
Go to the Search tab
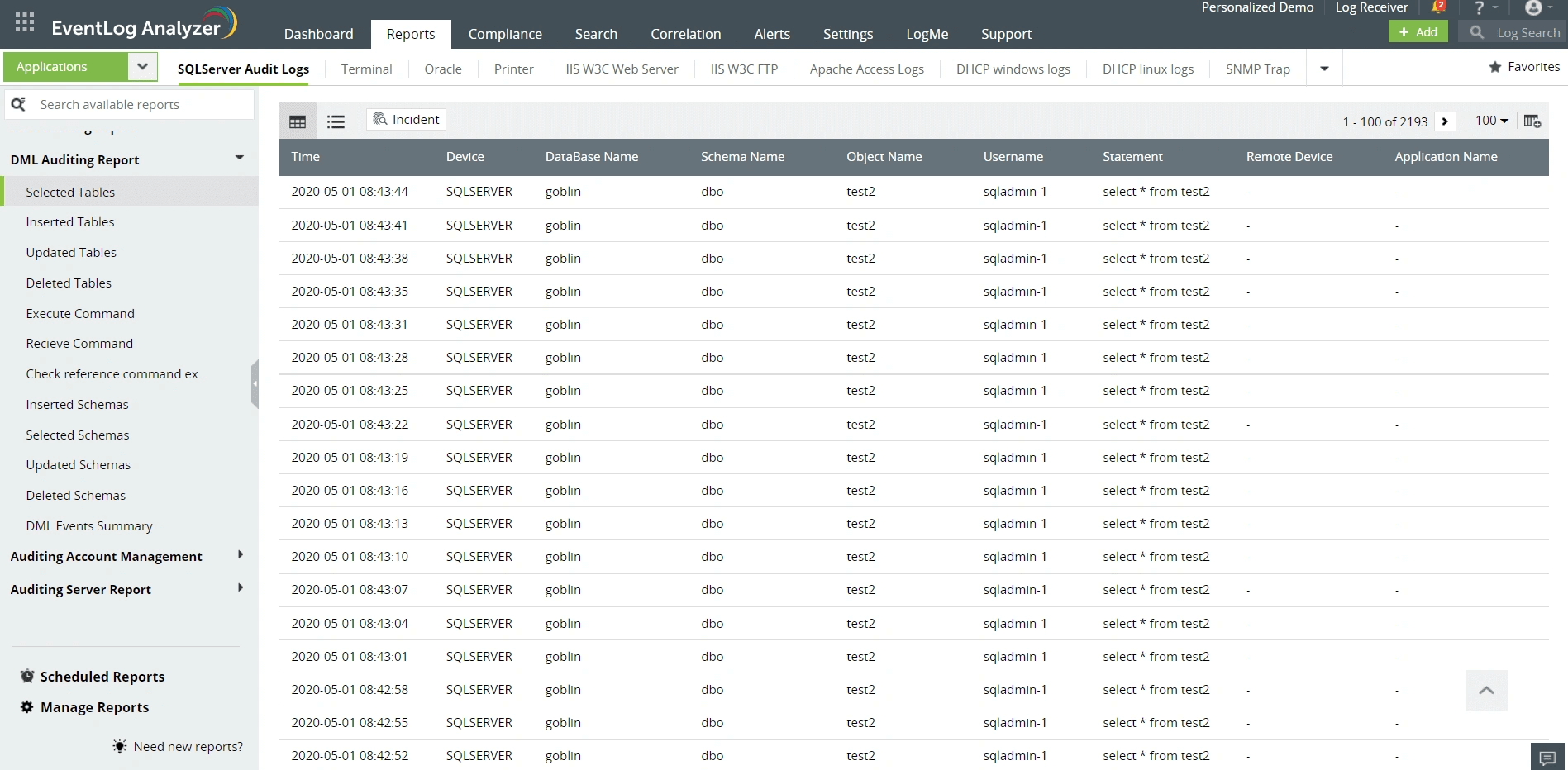(x=596, y=34)
